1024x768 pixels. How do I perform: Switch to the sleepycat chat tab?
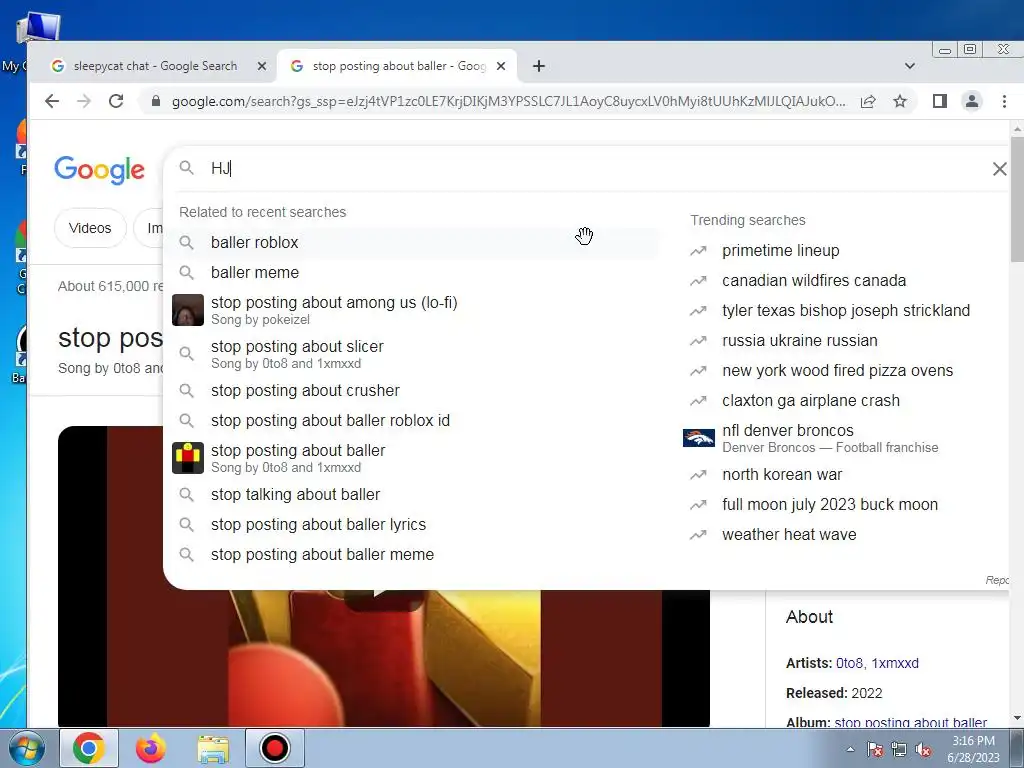155,66
